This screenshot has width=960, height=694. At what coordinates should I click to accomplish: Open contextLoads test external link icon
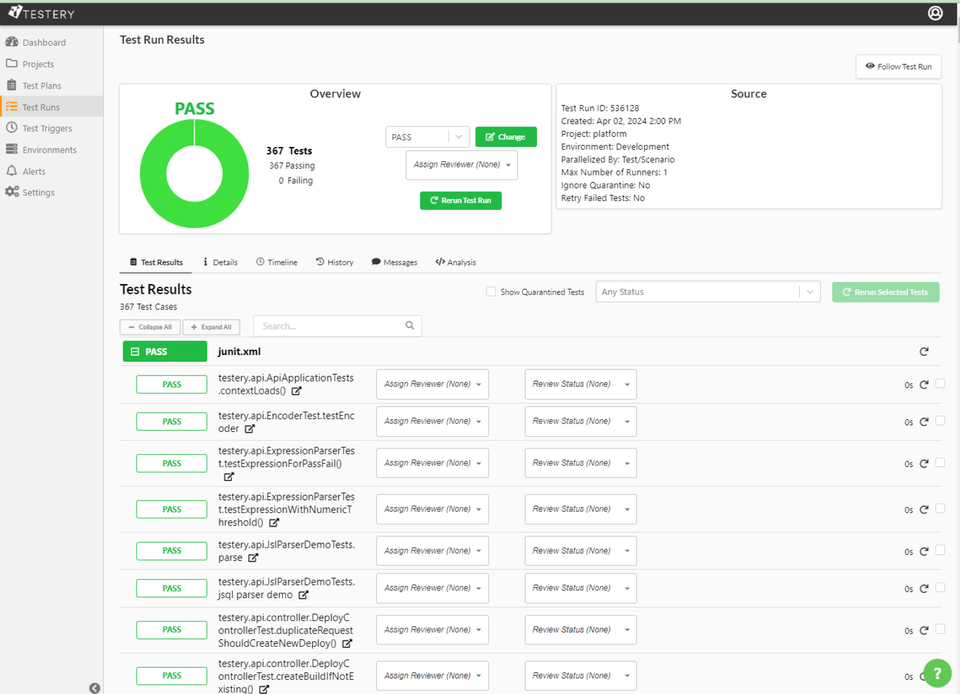pos(296,391)
